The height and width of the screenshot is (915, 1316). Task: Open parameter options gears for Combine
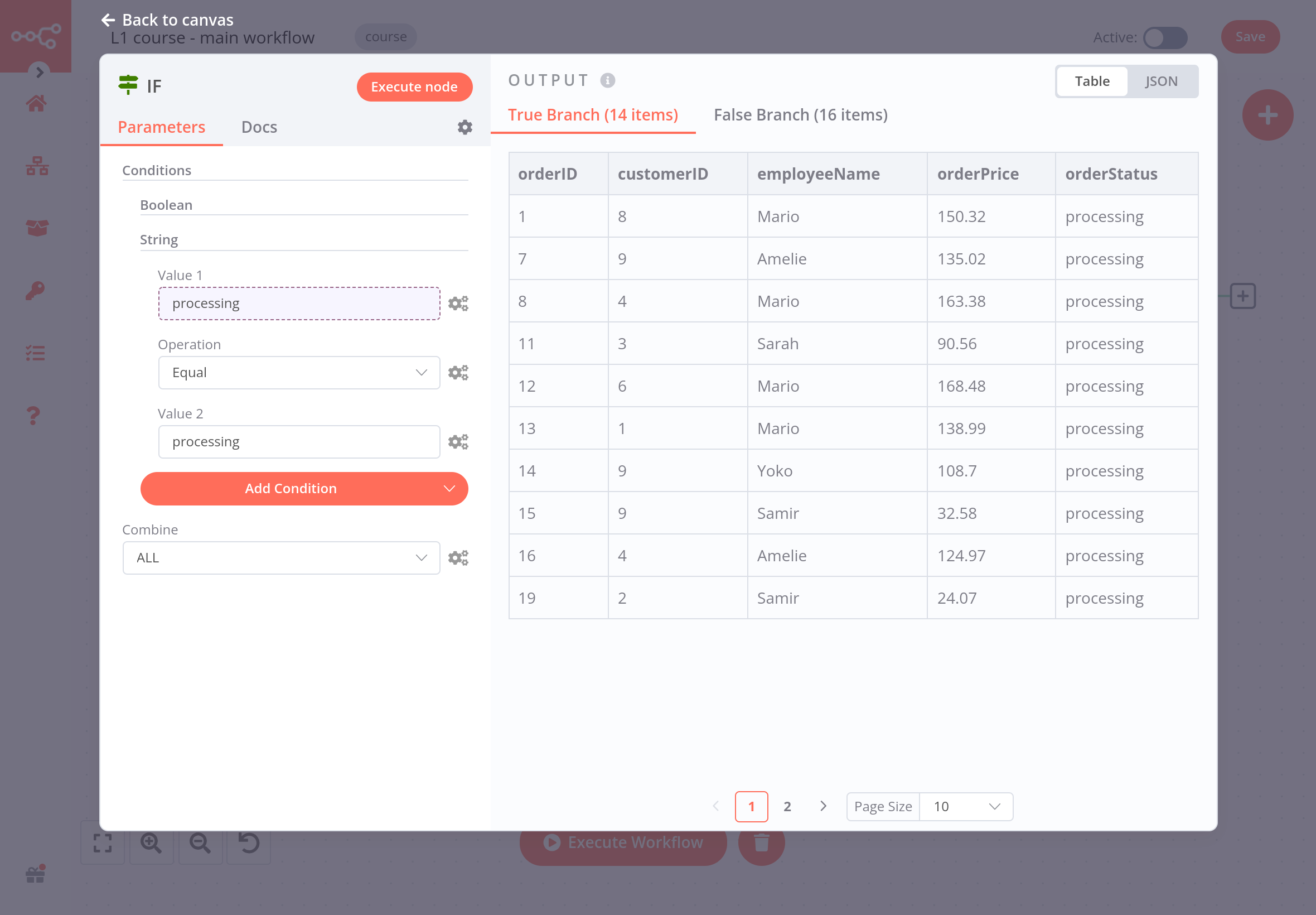click(458, 558)
